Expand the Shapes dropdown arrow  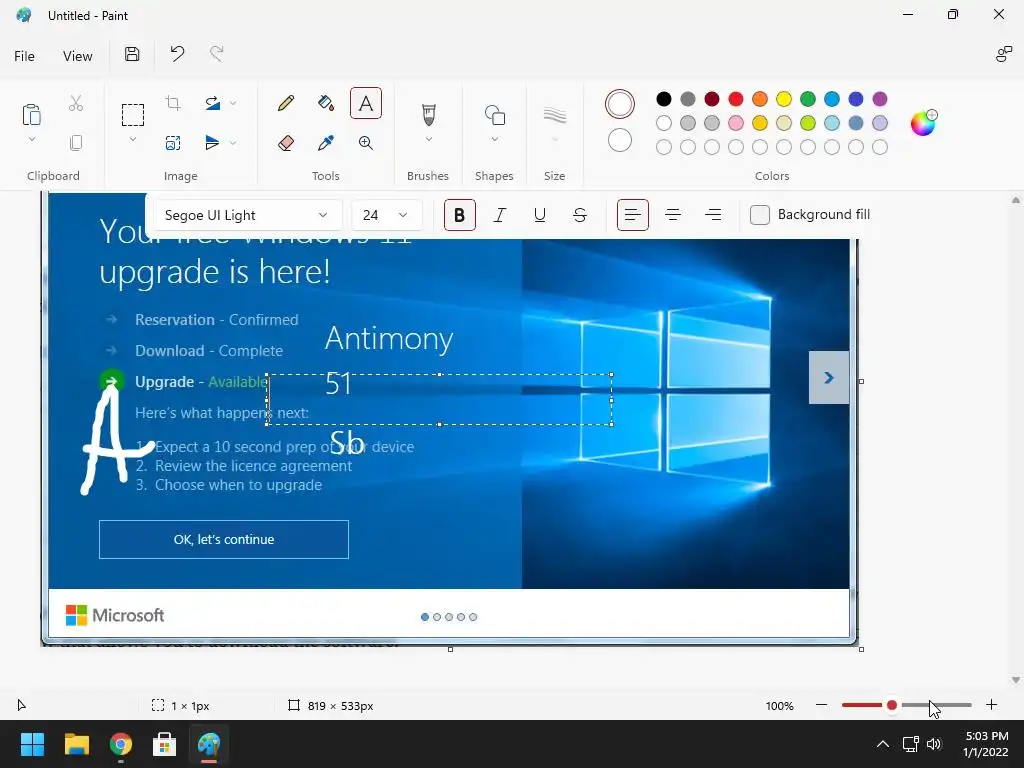(494, 139)
